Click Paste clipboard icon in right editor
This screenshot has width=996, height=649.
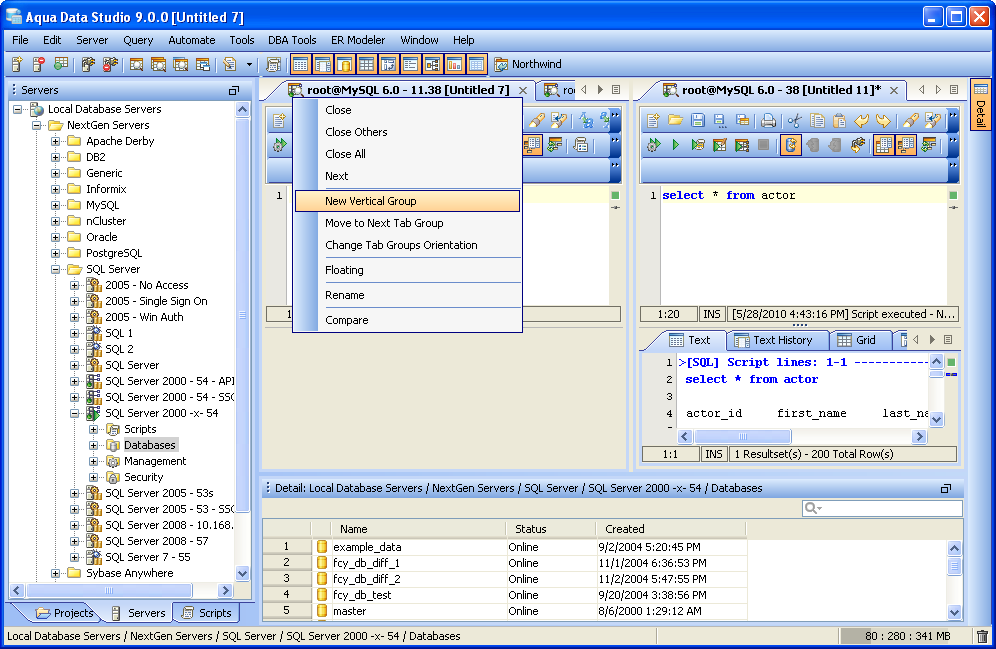coord(839,120)
